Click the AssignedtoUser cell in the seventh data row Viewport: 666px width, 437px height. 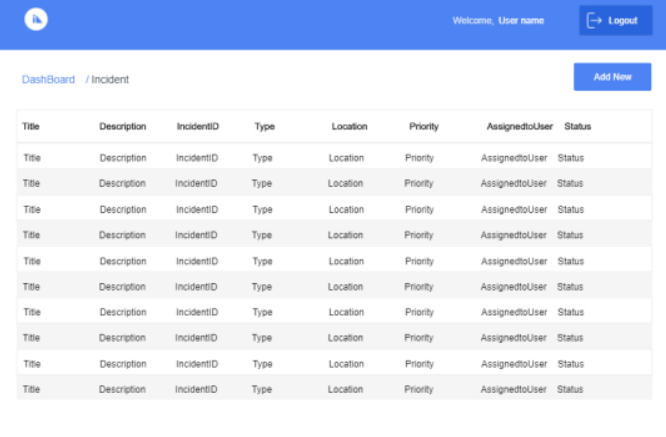(513, 313)
